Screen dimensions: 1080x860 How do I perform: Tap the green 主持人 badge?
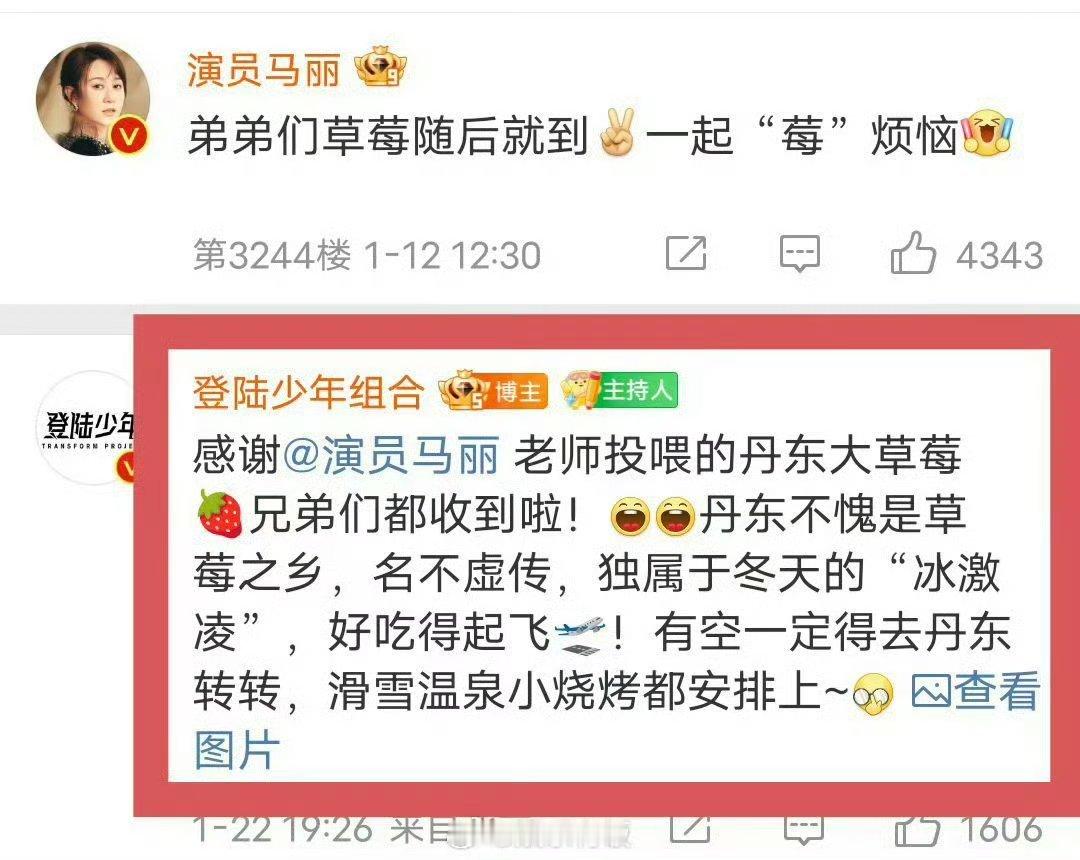pyautogui.click(x=619, y=390)
